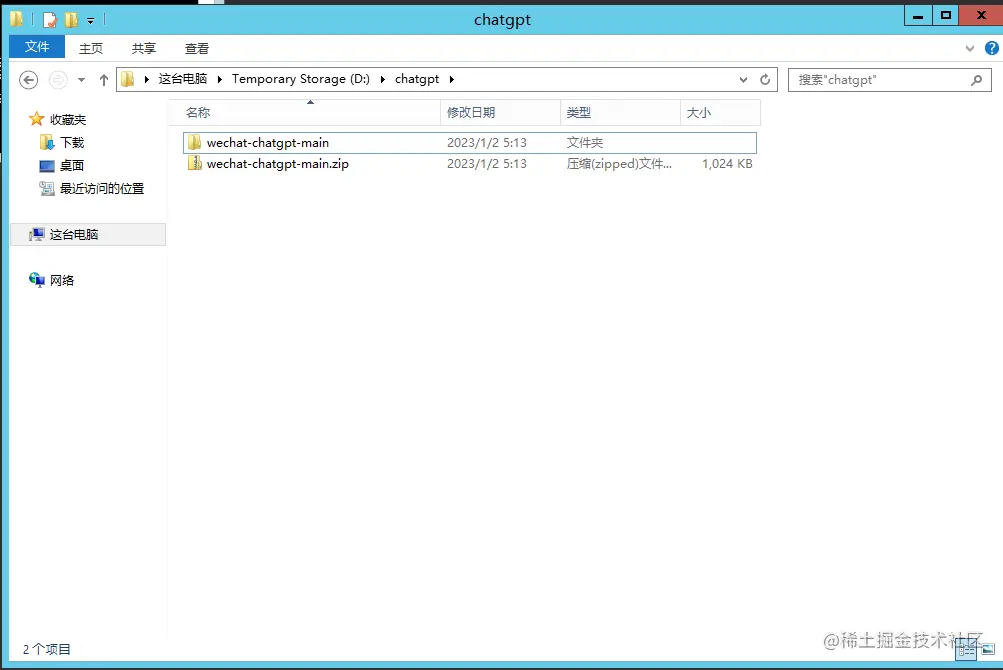Refresh the folder with the refresh icon
The image size is (1003, 670).
pyautogui.click(x=765, y=80)
